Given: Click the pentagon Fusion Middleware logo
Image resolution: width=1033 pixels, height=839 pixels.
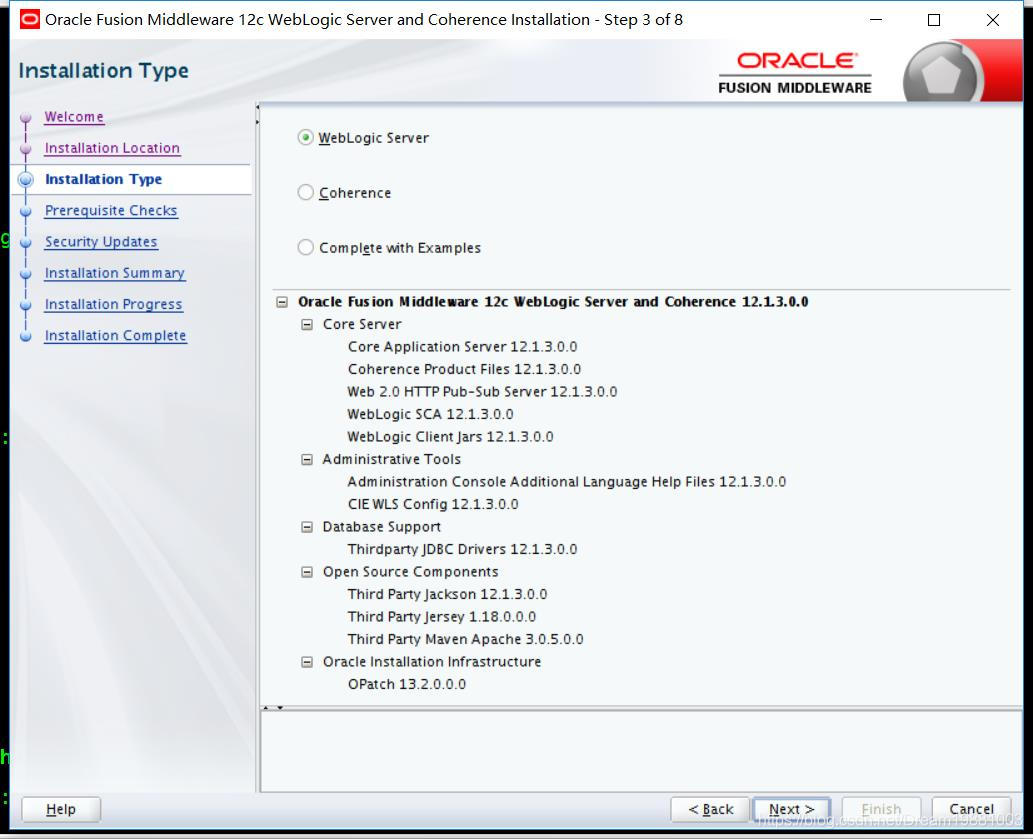Looking at the screenshot, I should [942, 74].
